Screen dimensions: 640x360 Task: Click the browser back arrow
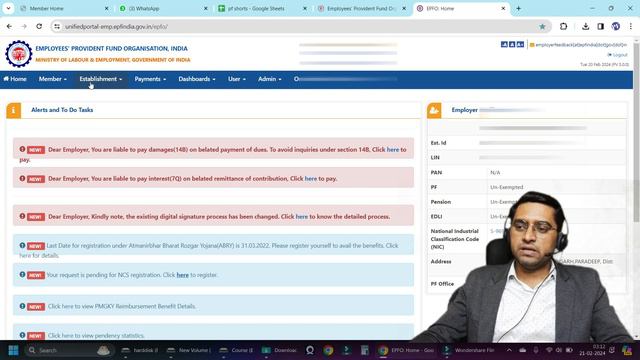(x=9, y=27)
